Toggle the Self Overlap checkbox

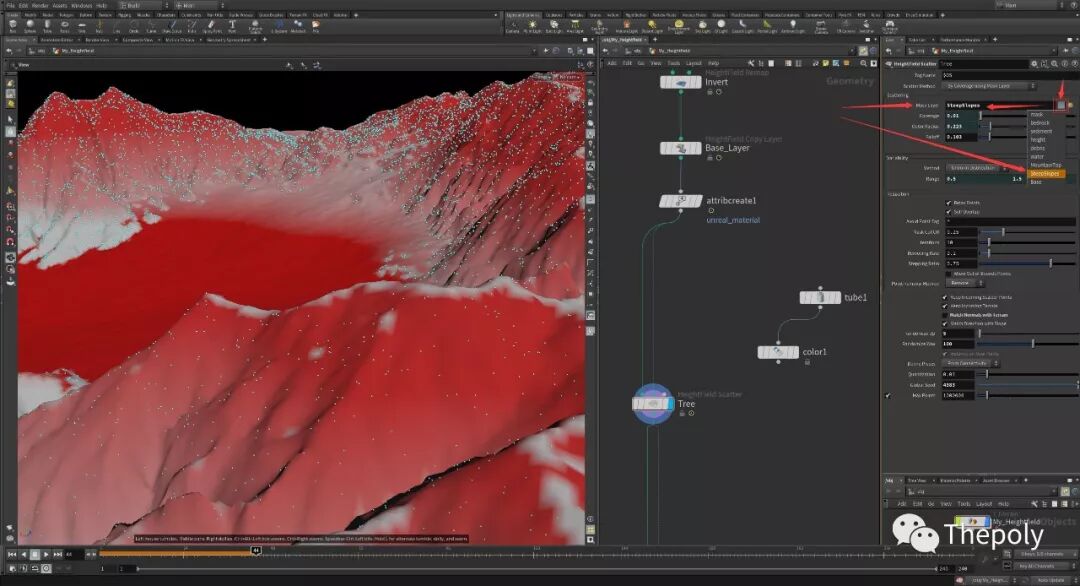tap(948, 212)
